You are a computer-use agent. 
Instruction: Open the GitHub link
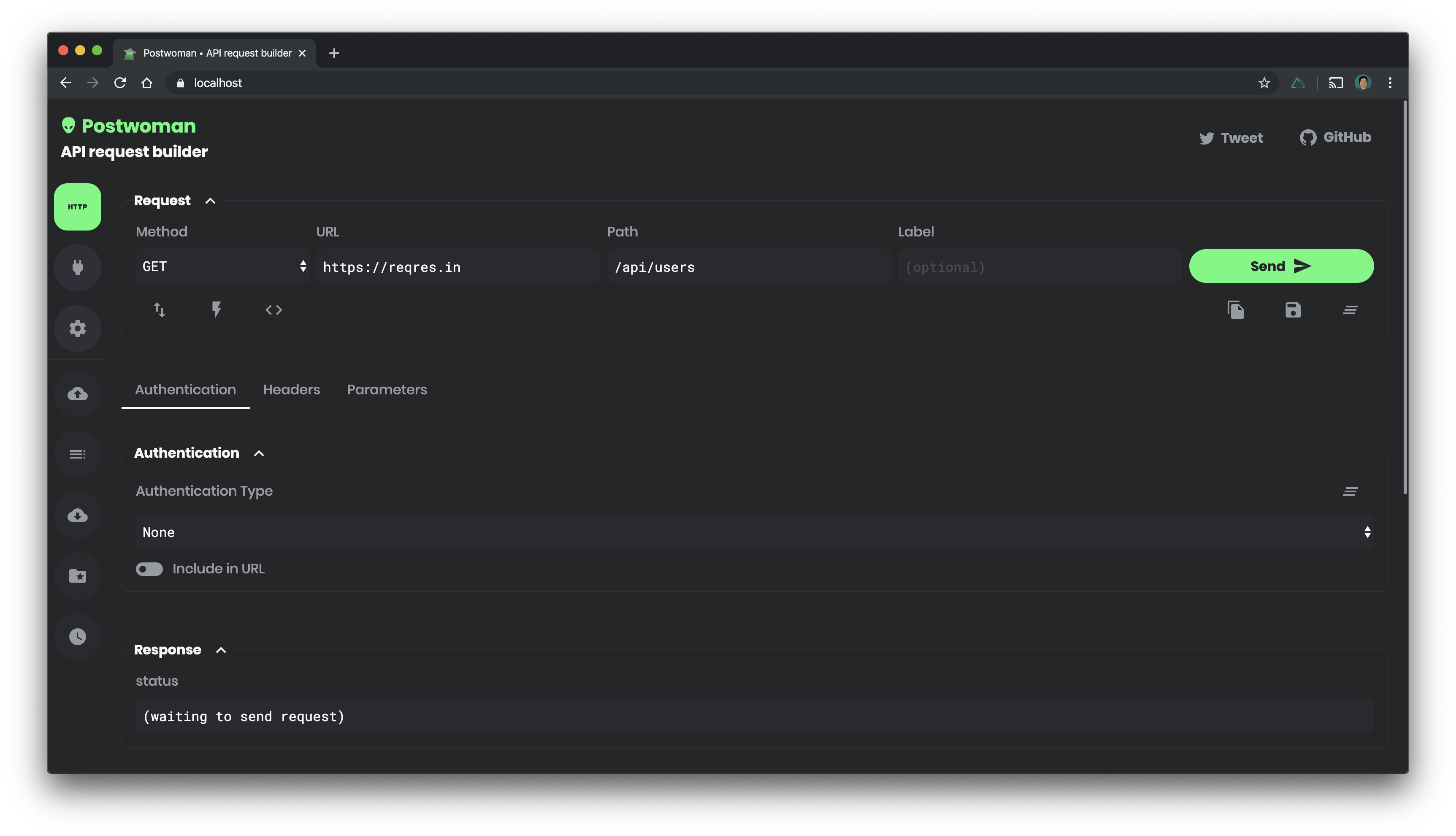(1335, 137)
